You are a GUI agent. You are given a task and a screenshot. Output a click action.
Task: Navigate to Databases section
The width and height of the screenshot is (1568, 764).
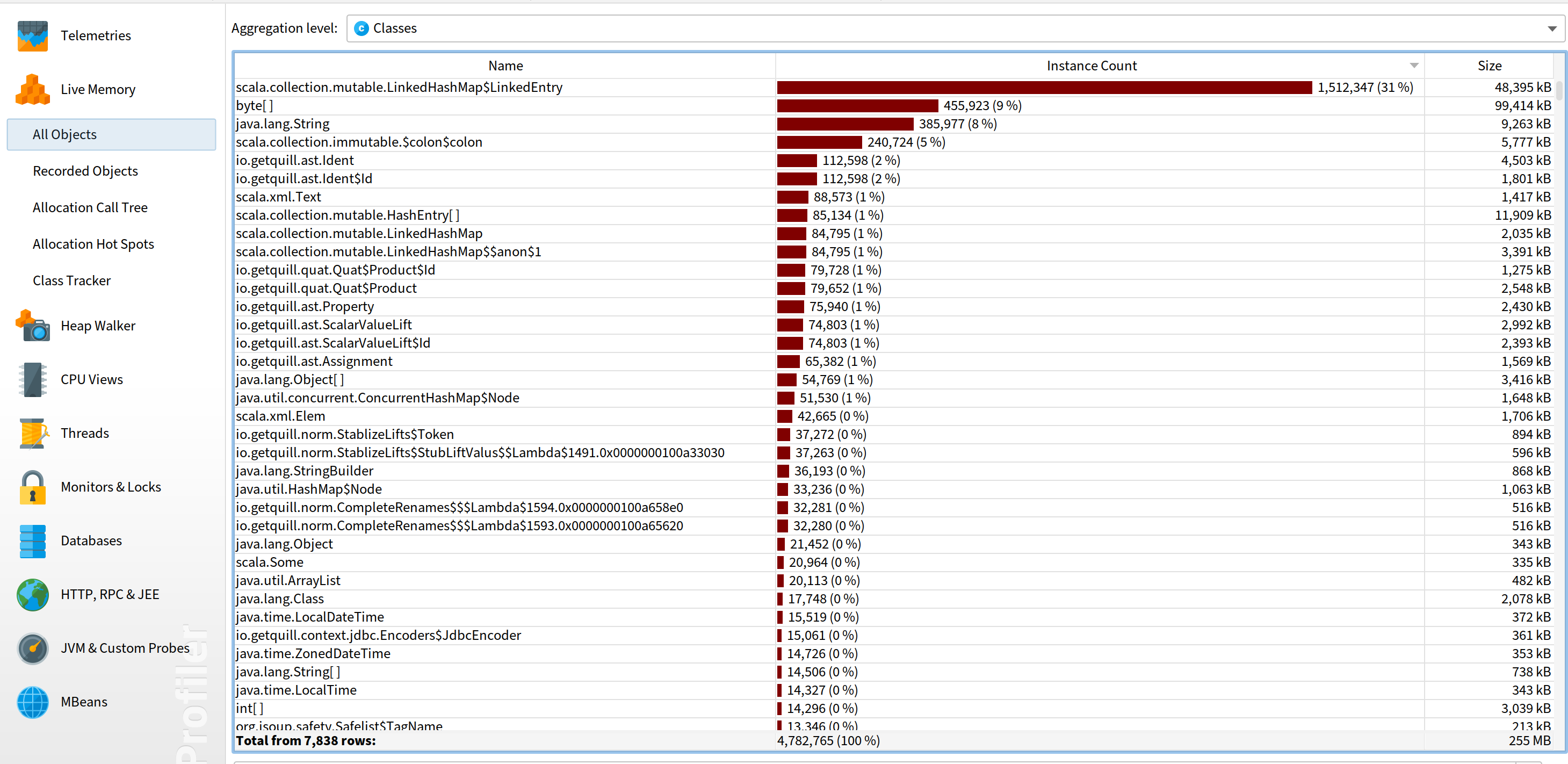pos(90,541)
